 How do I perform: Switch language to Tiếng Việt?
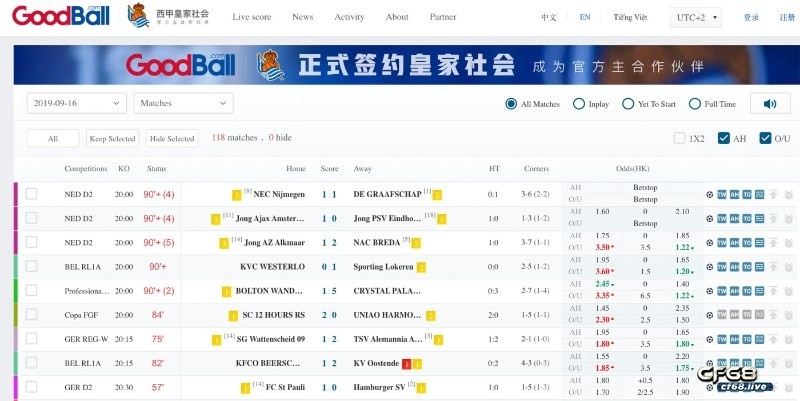click(x=630, y=17)
